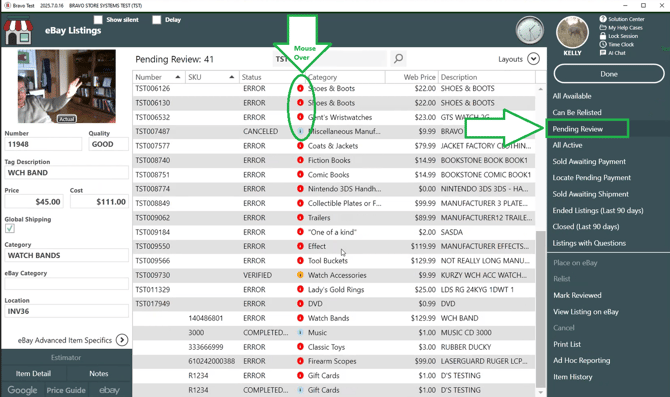Open Solution Center help icon
Screen dimensions: 670x397
(x=603, y=19)
